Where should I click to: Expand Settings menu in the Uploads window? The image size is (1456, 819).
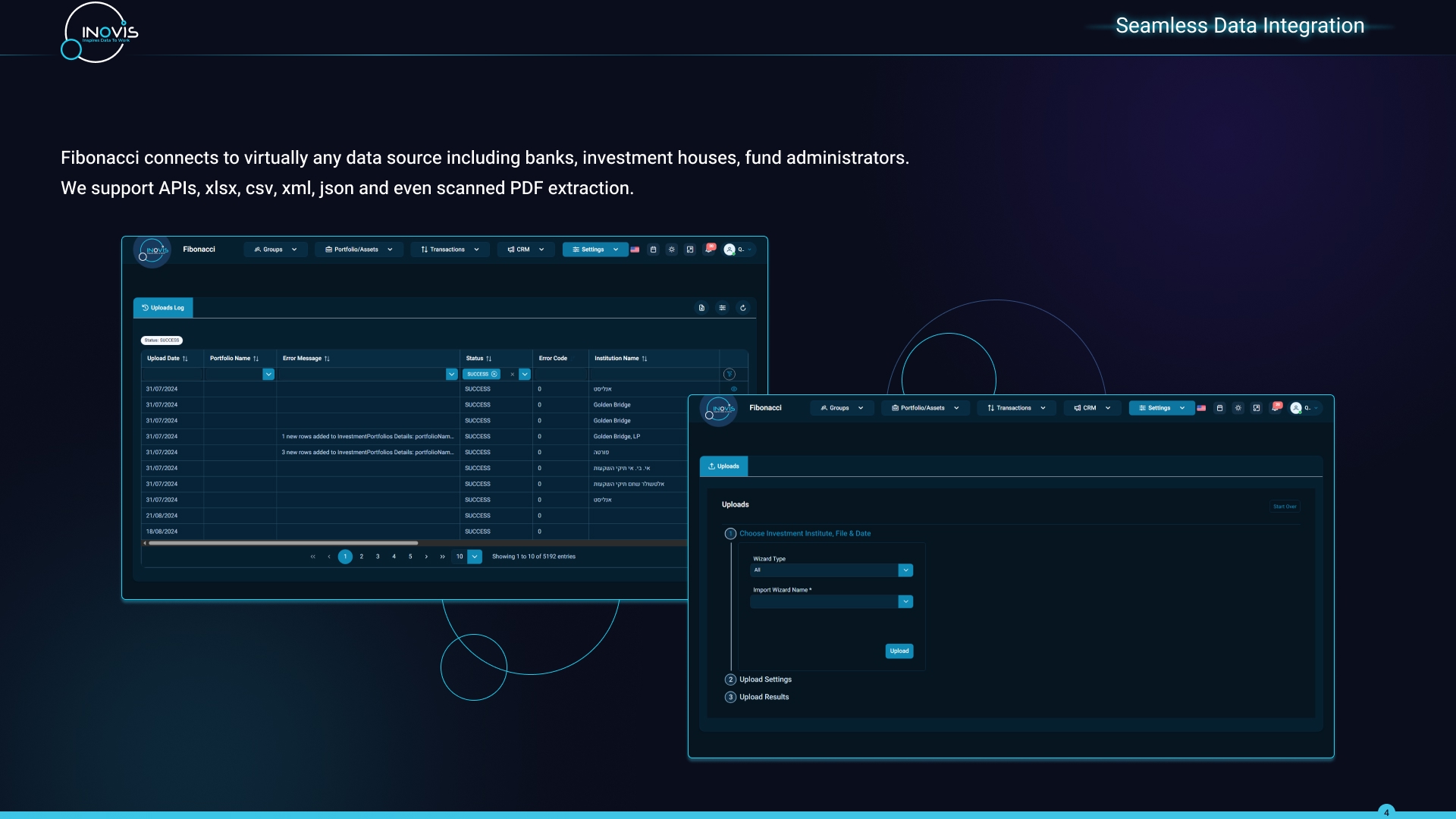tap(1162, 408)
